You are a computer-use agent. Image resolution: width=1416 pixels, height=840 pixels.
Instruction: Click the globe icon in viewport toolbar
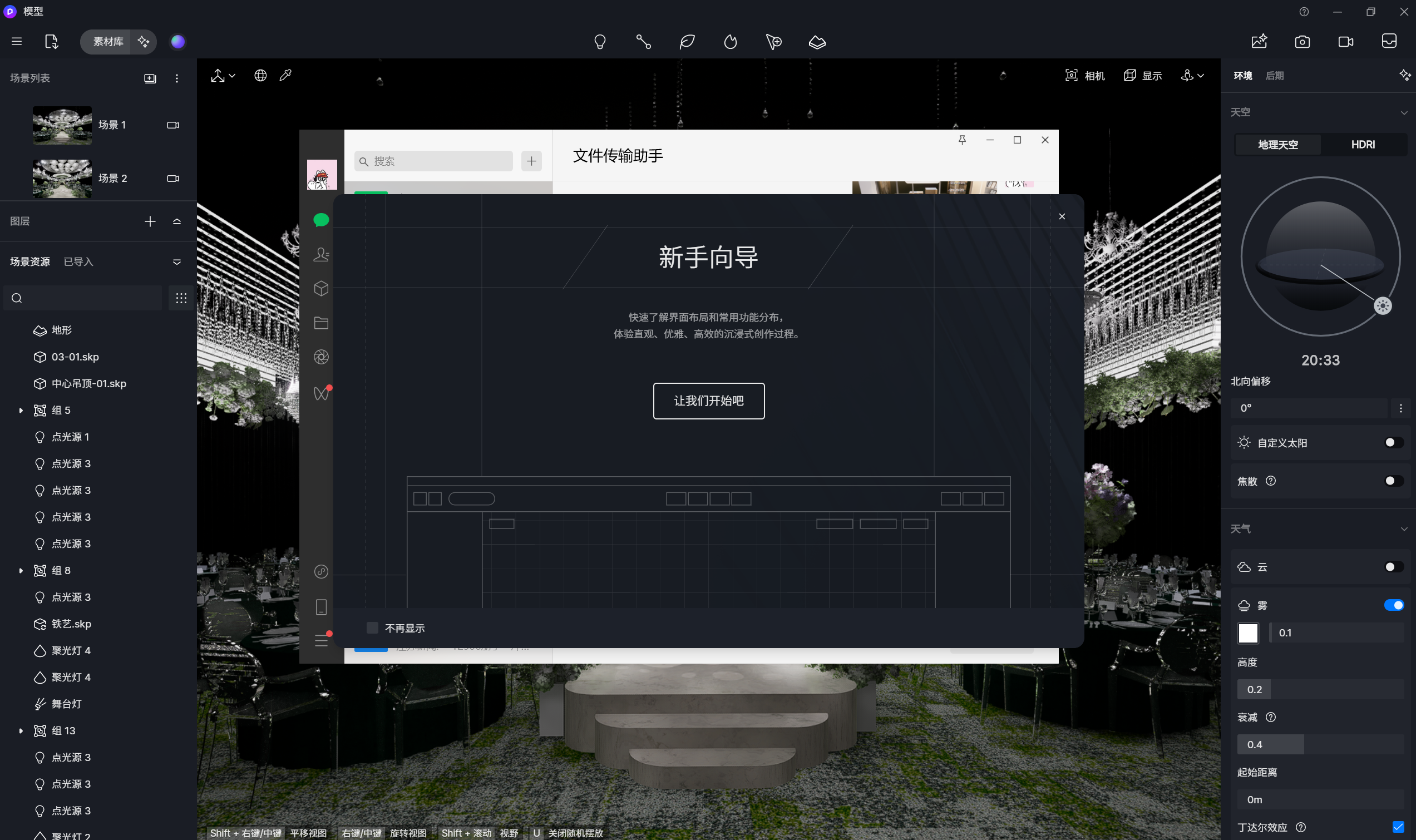coord(260,75)
